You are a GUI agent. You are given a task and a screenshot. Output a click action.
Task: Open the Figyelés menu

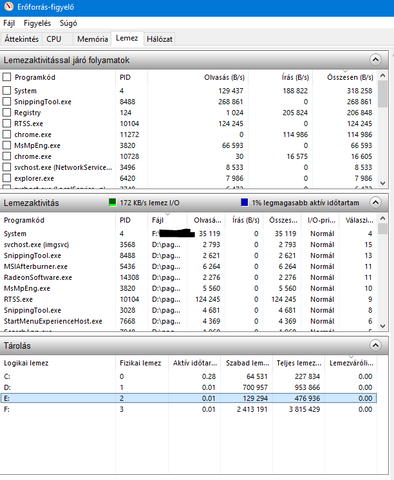coord(37,23)
